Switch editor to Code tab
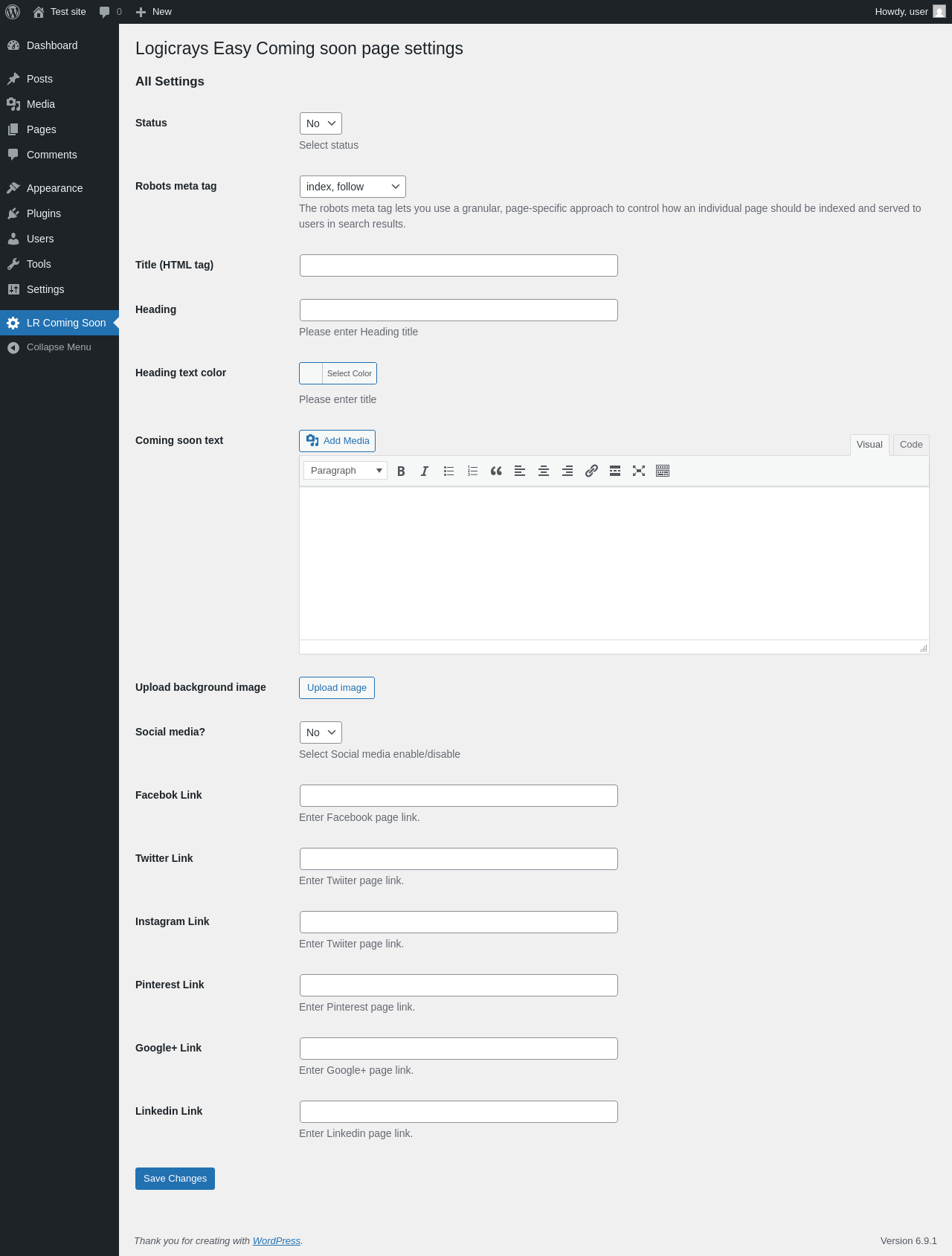The width and height of the screenshot is (952, 1256). pyautogui.click(x=911, y=445)
